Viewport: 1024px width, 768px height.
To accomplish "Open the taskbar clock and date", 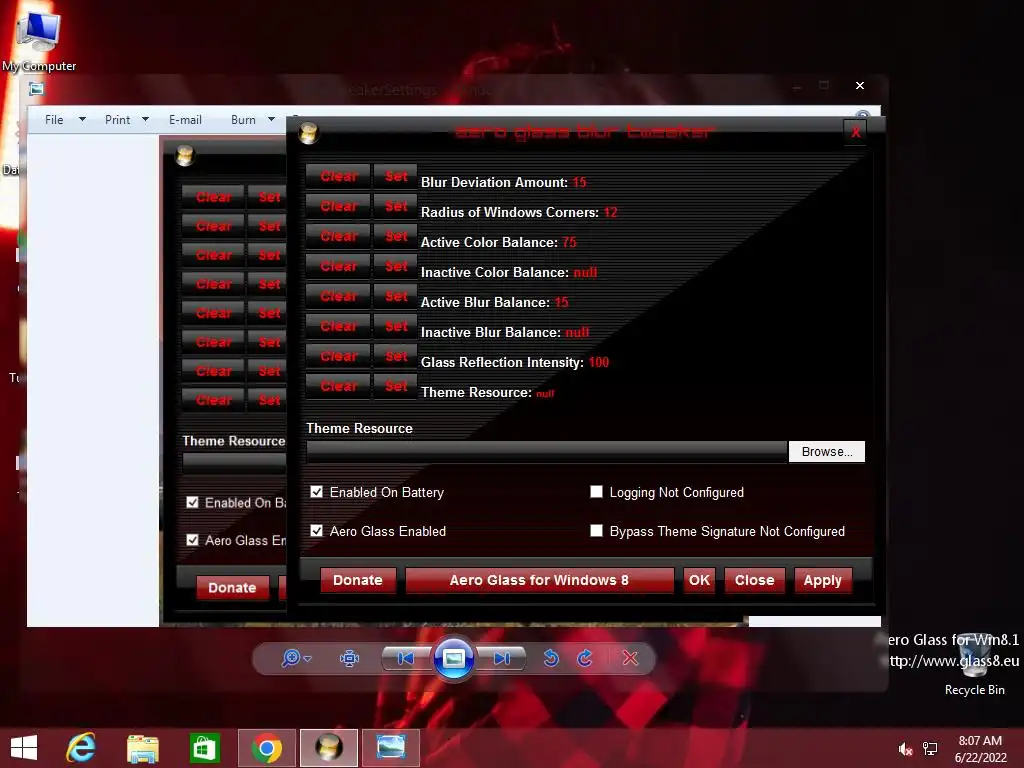I will click(980, 749).
